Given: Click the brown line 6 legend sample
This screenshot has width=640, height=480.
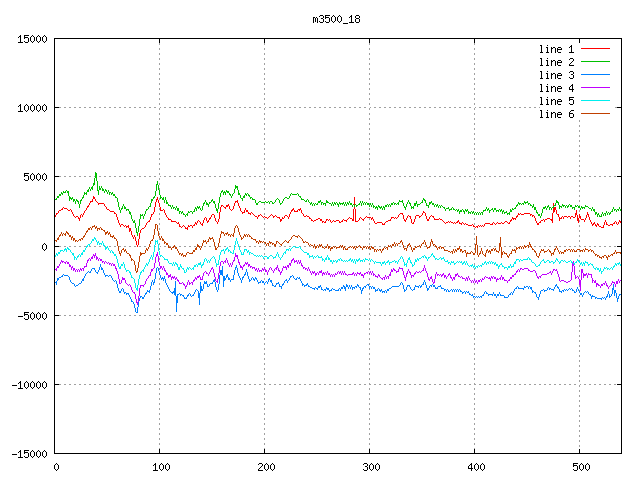Looking at the screenshot, I should (595, 114).
